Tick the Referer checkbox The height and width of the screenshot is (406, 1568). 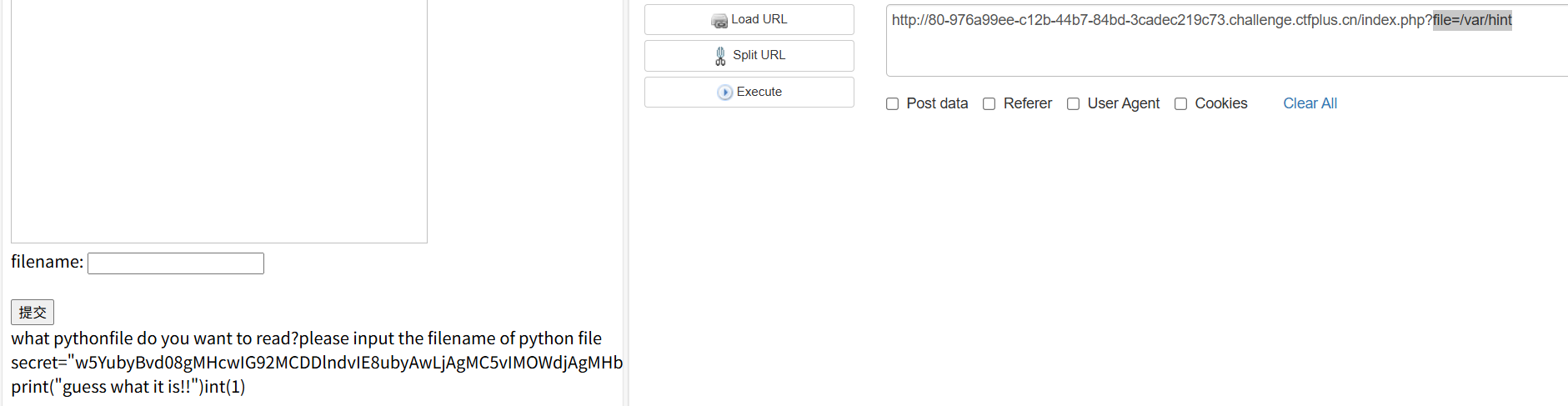[989, 104]
